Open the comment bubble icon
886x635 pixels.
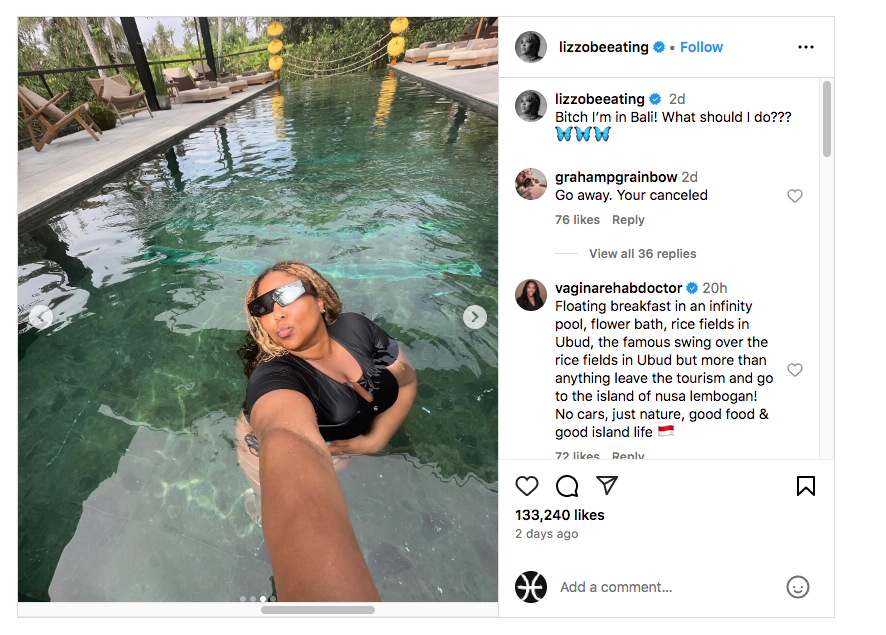click(567, 486)
